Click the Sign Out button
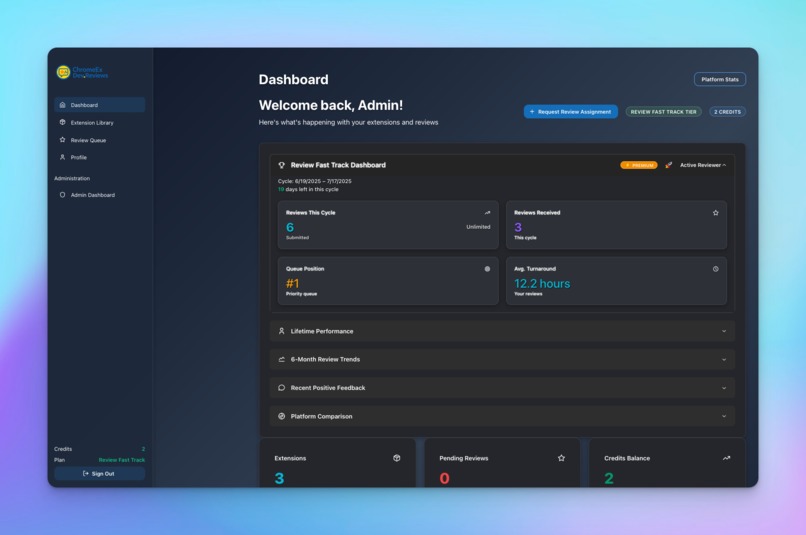 [x=99, y=473]
